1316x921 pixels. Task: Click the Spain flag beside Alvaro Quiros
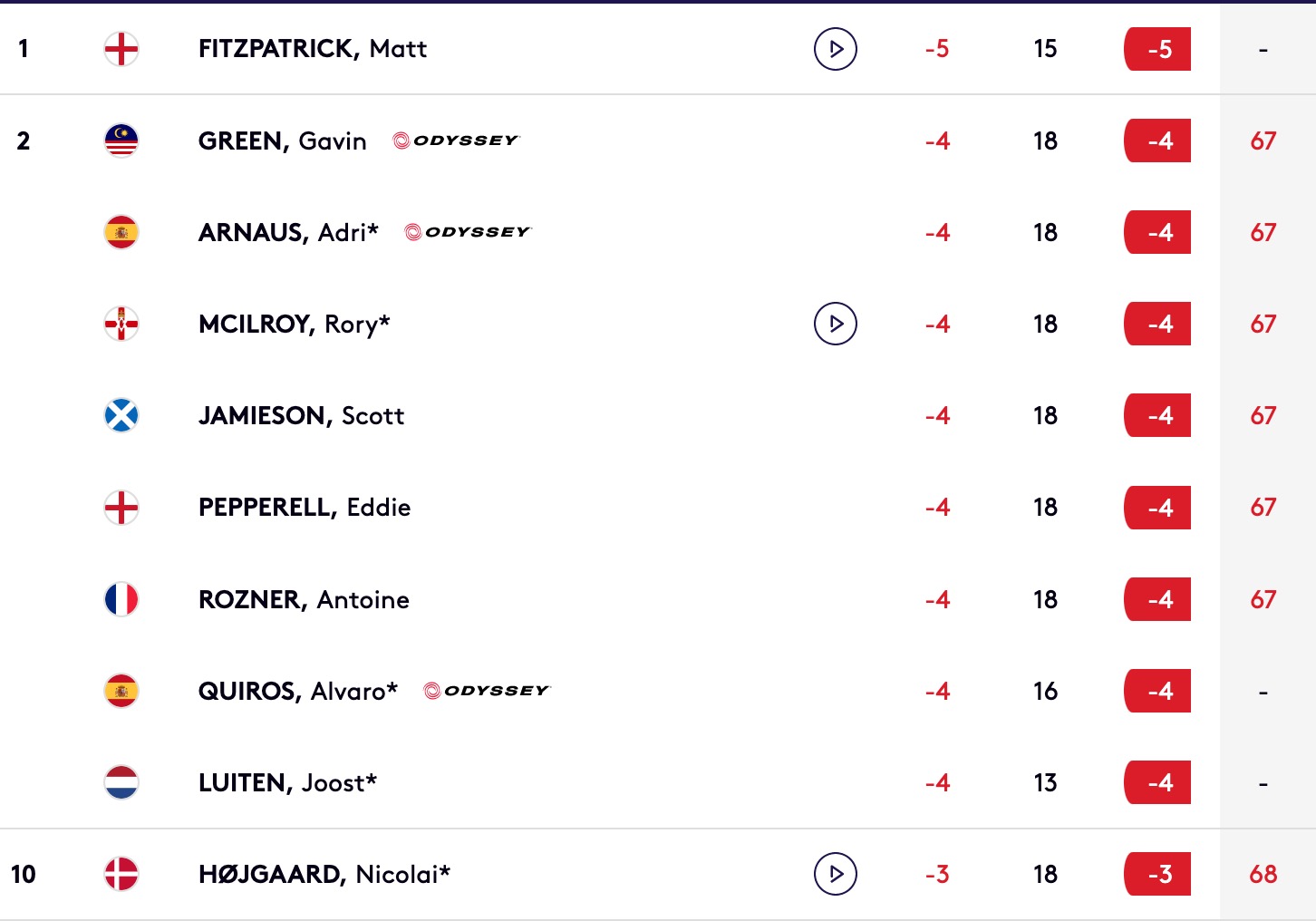point(121,691)
